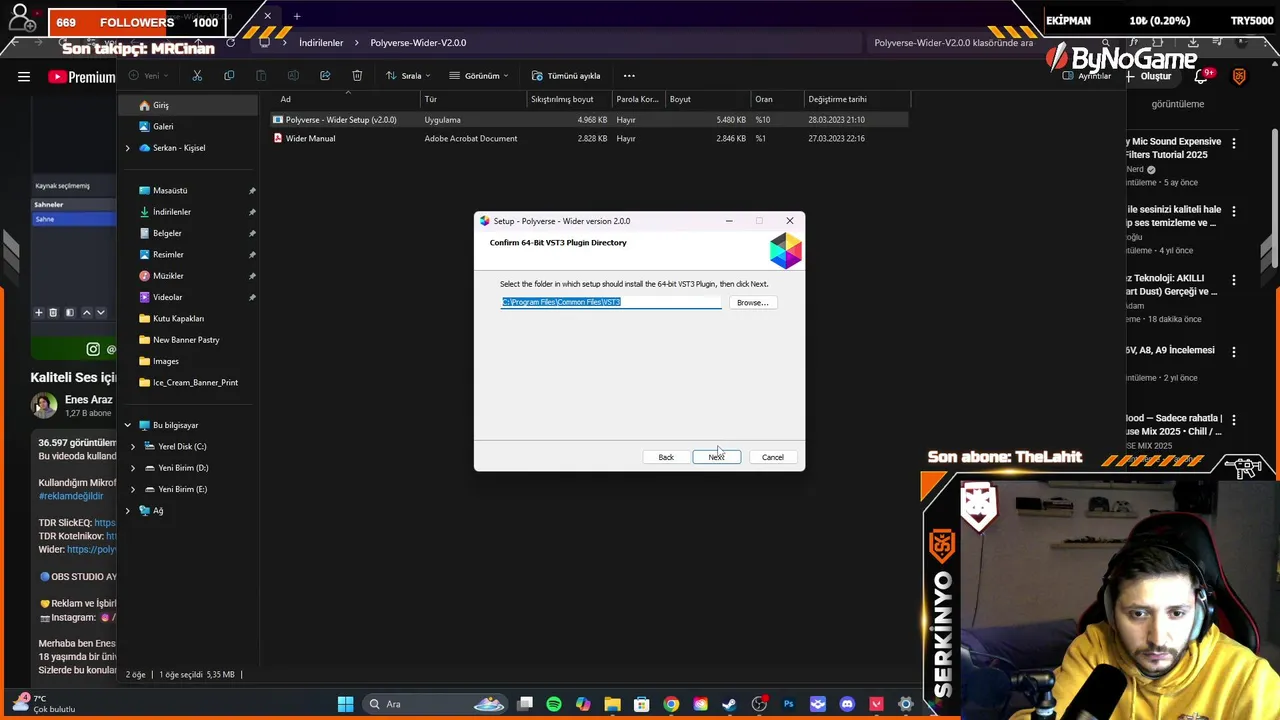Viewport: 1280px width, 720px height.
Task: Expand the Ağ network node
Action: pos(127,511)
